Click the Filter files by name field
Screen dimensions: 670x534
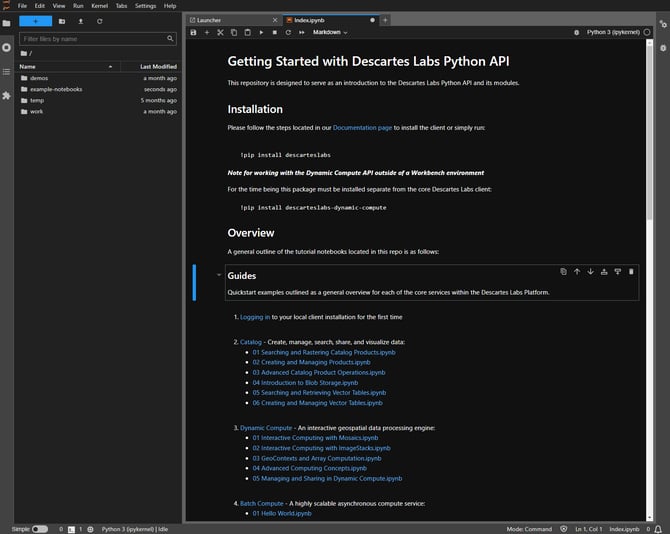(x=97, y=39)
